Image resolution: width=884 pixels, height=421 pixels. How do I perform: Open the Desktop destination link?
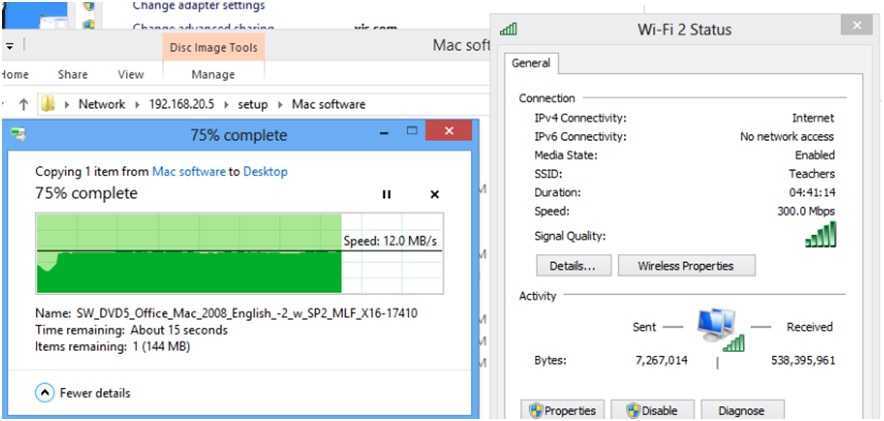[266, 172]
